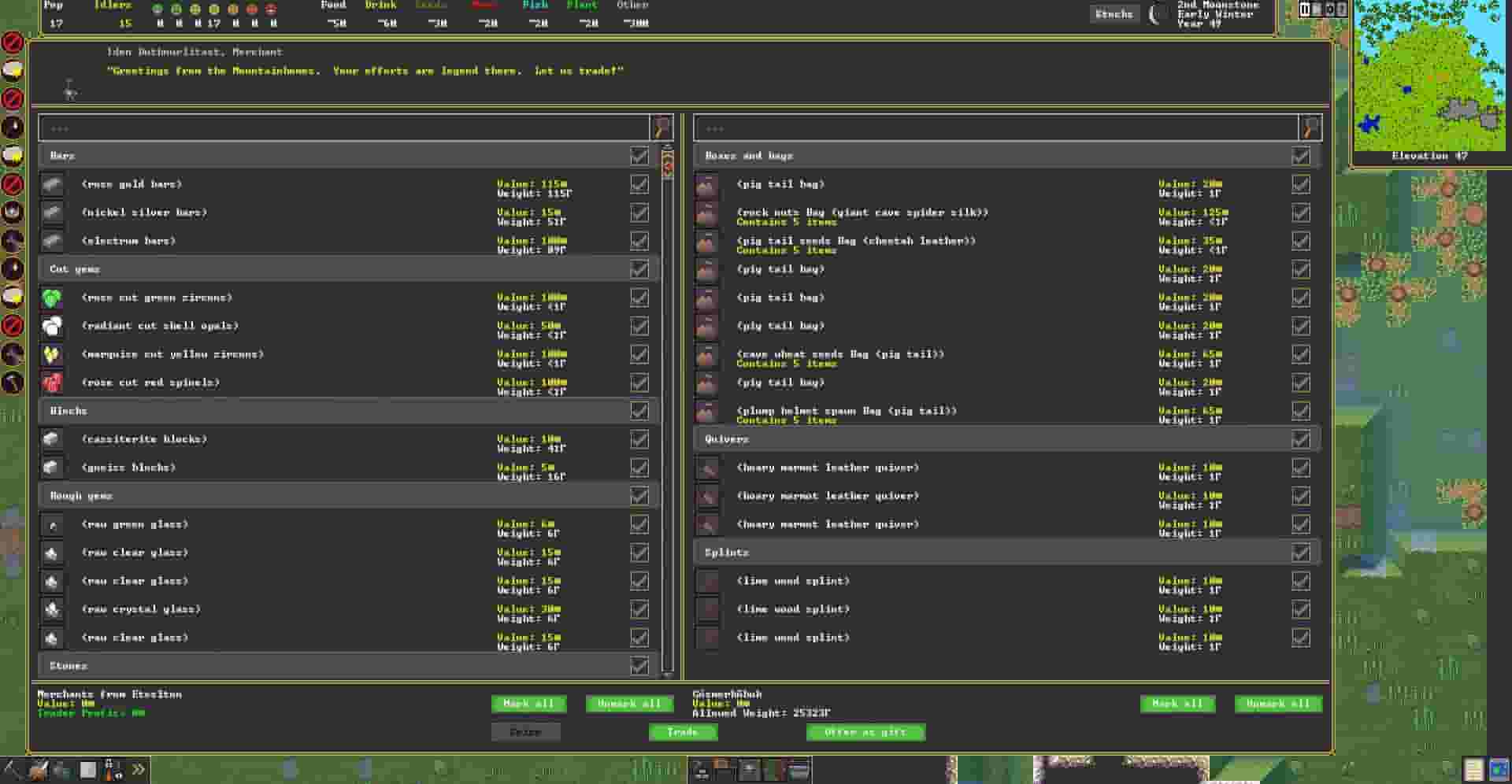This screenshot has width=1512, height=784.
Task: Click a red prohibited-sign icon in the left sidebar
Action: click(x=12, y=45)
